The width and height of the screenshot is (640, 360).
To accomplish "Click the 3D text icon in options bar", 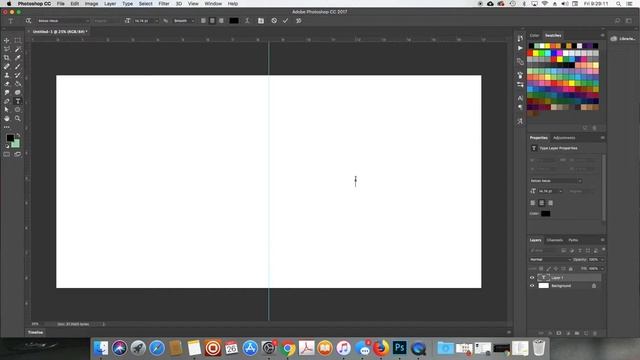I will [x=299, y=20].
